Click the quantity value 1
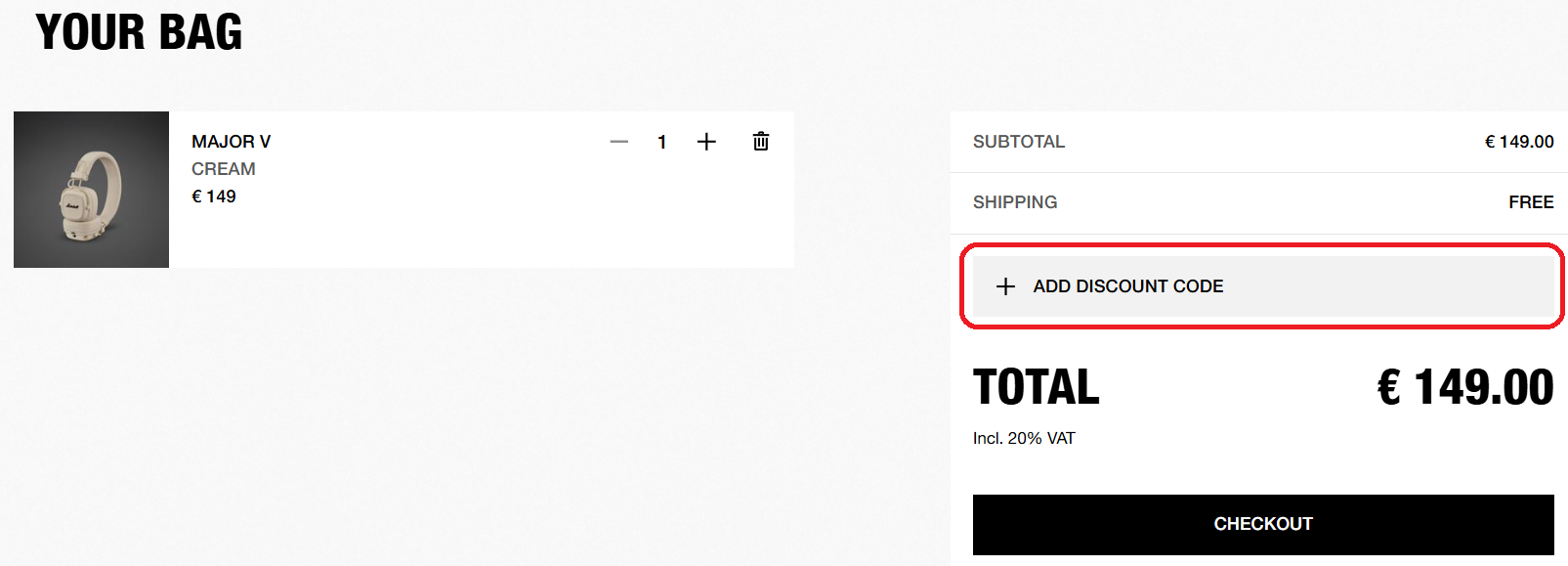This screenshot has width=1568, height=566. tap(662, 143)
